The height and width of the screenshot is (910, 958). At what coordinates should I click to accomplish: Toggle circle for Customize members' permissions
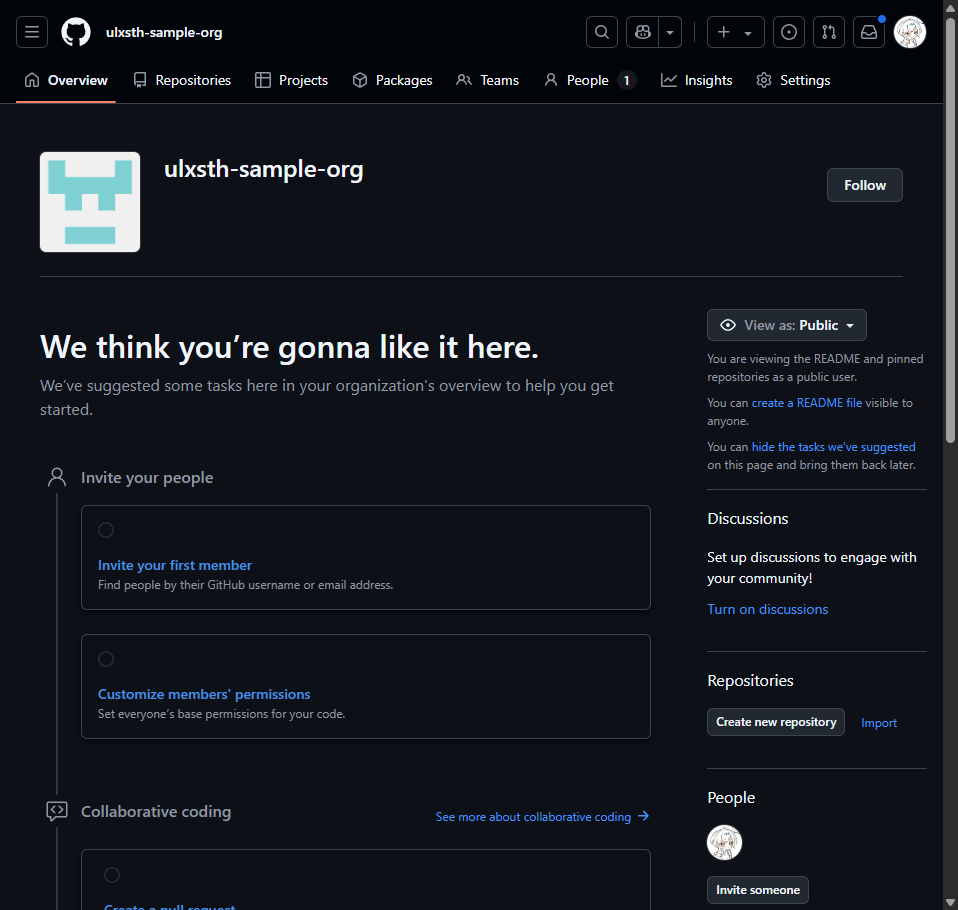106,659
